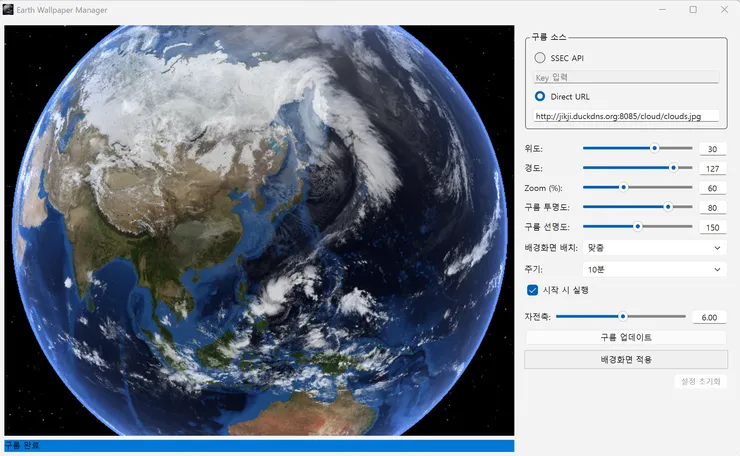Toggle the 시작 시 실행 checkbox
The height and width of the screenshot is (456, 740).
[532, 290]
